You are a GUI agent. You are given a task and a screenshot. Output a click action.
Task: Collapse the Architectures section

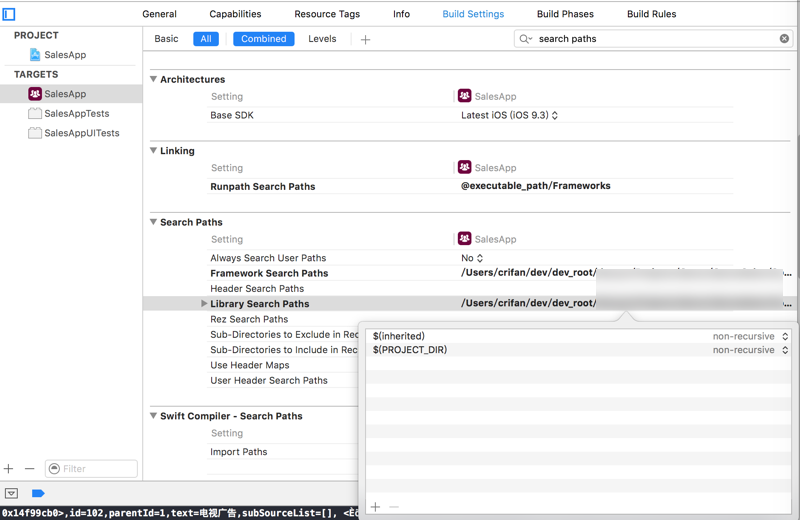click(x=153, y=79)
